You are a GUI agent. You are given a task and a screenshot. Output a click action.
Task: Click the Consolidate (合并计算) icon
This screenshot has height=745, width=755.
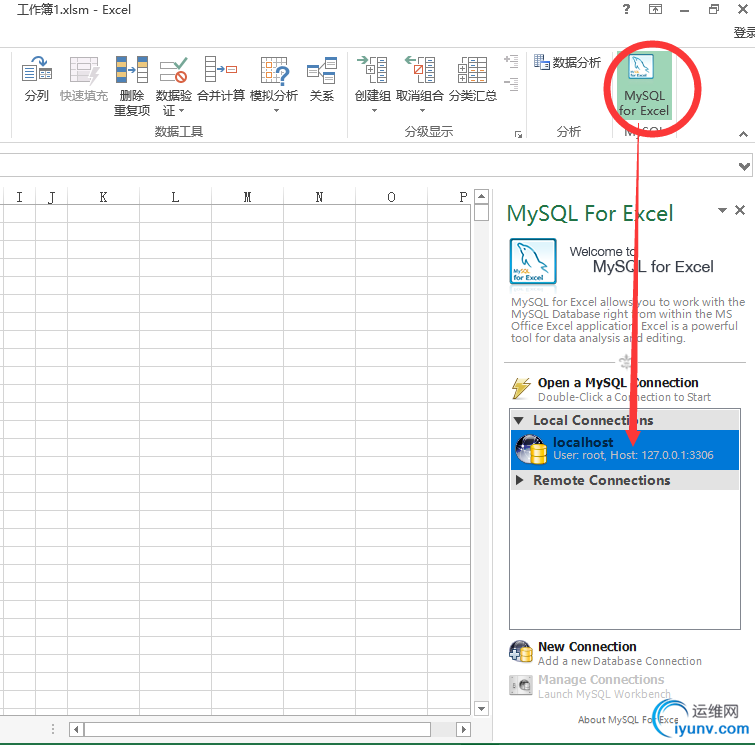click(221, 70)
